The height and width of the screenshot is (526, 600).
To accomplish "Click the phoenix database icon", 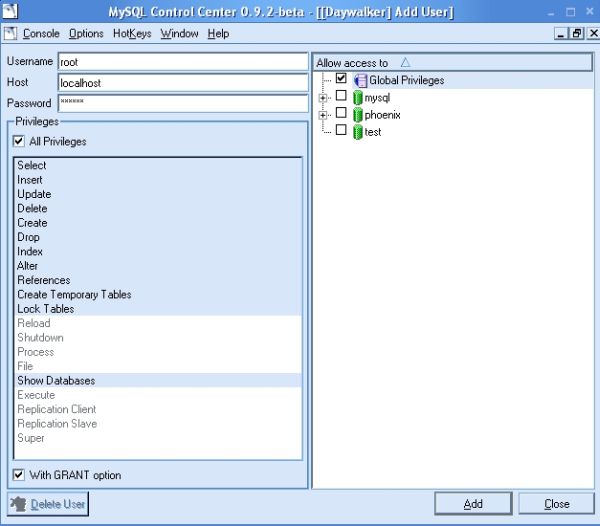I will pyautogui.click(x=358, y=115).
